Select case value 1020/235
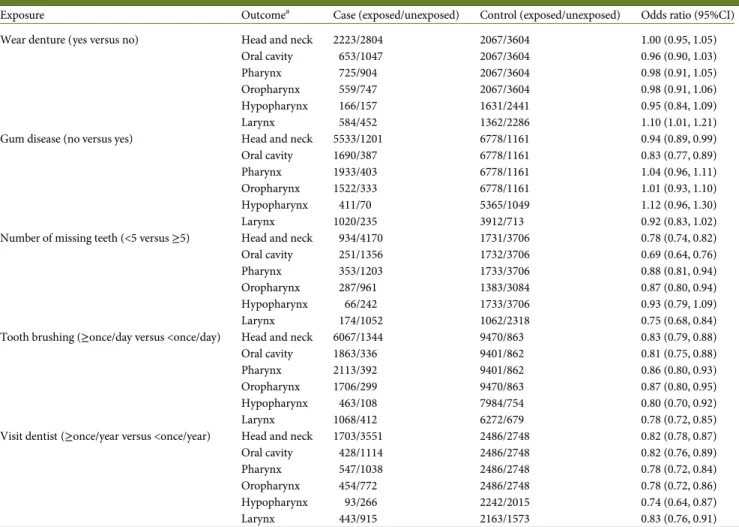This screenshot has height=527, width=739. [x=355, y=222]
